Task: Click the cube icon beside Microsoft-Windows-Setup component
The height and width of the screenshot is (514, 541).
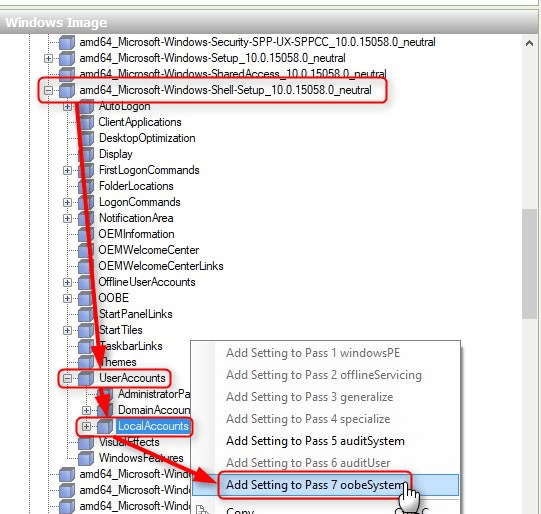Action: click(67, 59)
